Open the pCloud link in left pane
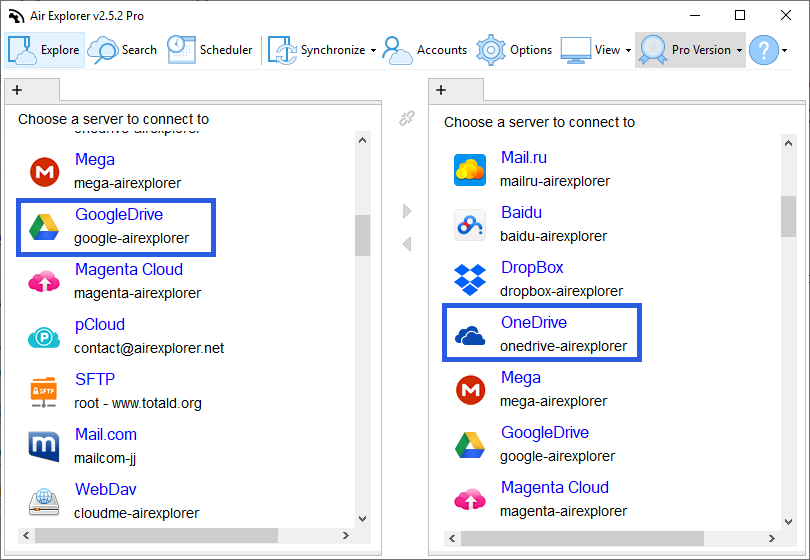This screenshot has width=810, height=560. coord(100,324)
